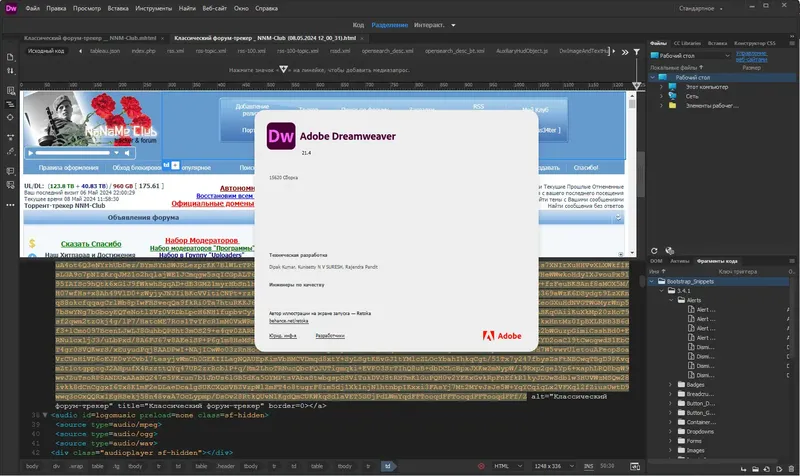Mute the page audio player speaker
The image size is (800, 476).
(127, 153)
